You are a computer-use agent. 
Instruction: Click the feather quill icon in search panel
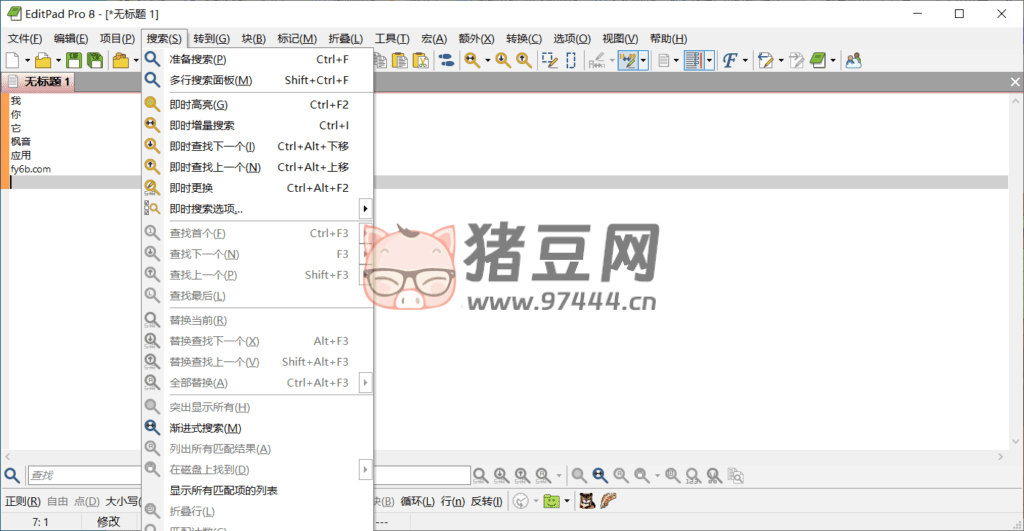point(608,502)
